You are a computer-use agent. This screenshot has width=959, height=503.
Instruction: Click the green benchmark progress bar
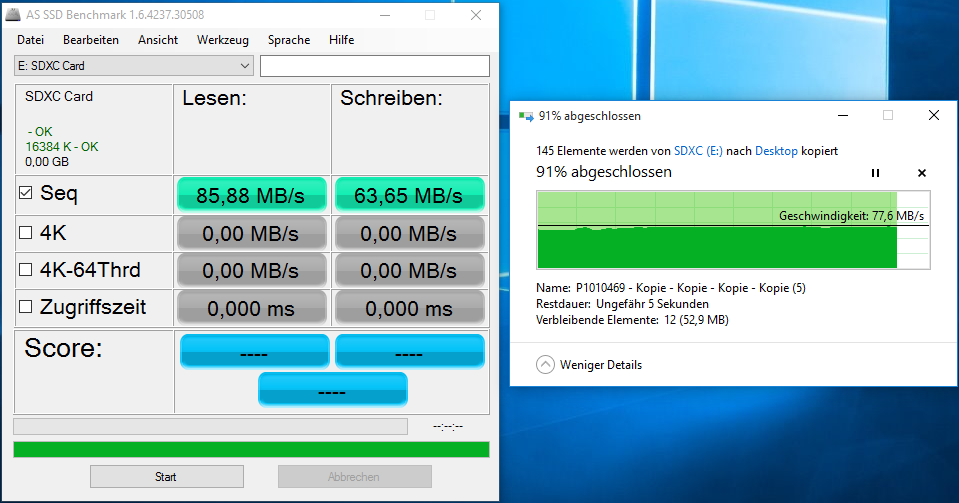(x=251, y=450)
